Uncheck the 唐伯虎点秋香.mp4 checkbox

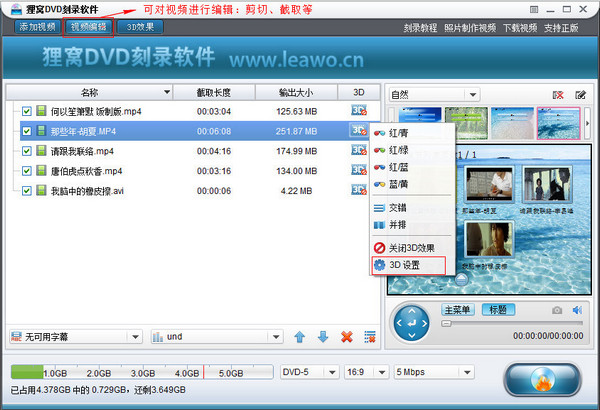pos(26,171)
